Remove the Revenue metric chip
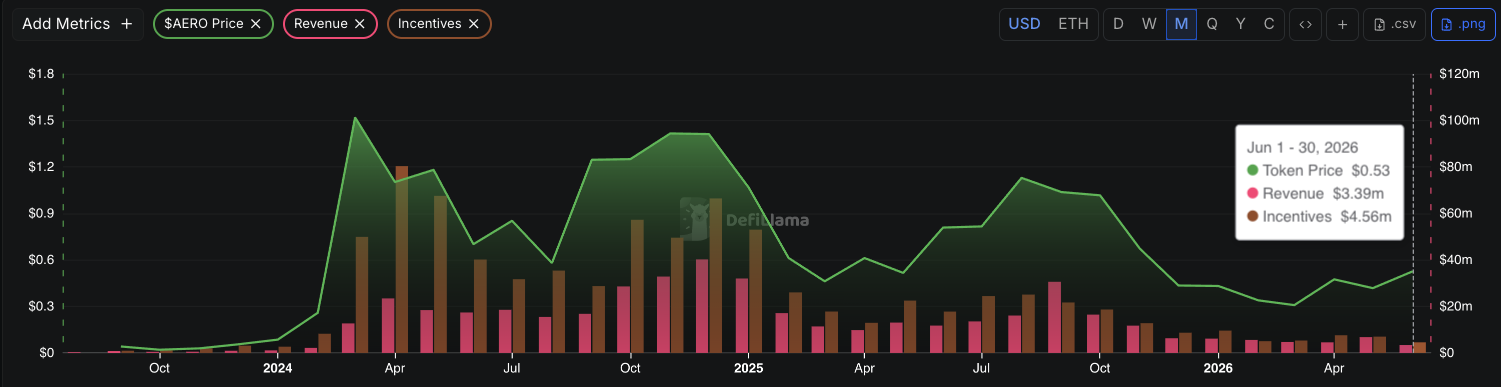Screen dimensions: 1501x387 tap(359, 23)
